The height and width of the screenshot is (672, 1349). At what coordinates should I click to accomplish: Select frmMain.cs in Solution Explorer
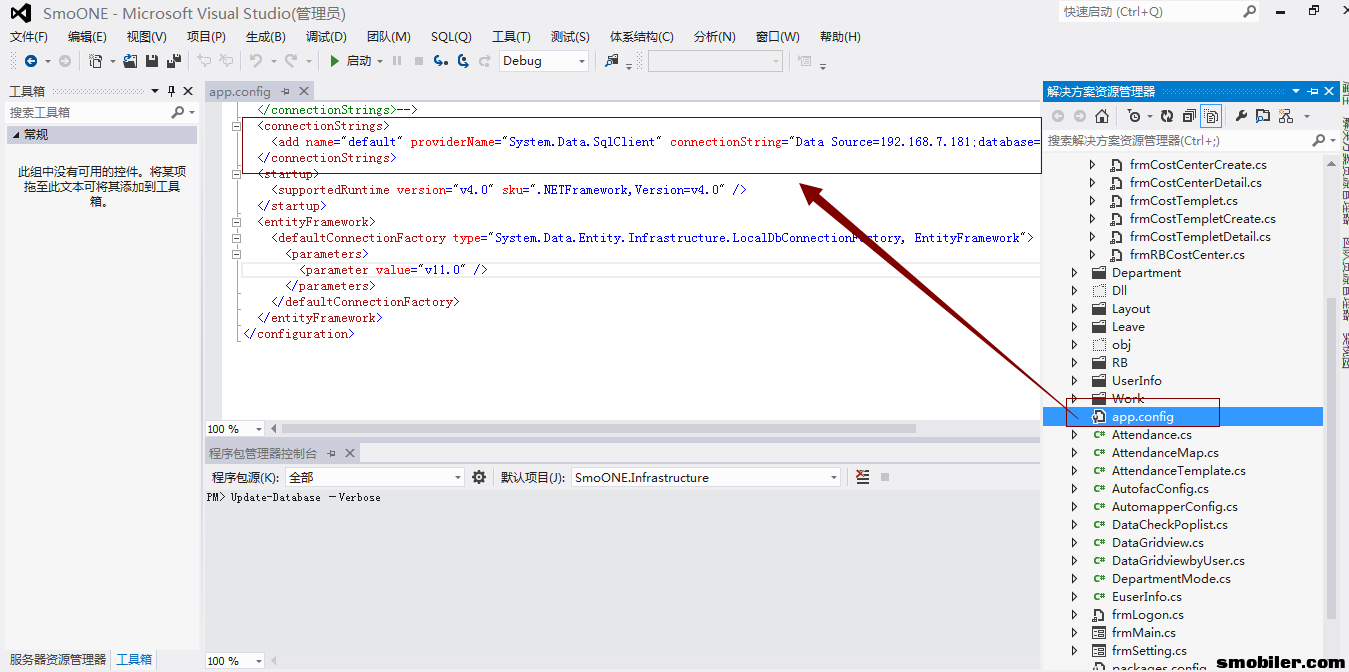pos(1143,633)
